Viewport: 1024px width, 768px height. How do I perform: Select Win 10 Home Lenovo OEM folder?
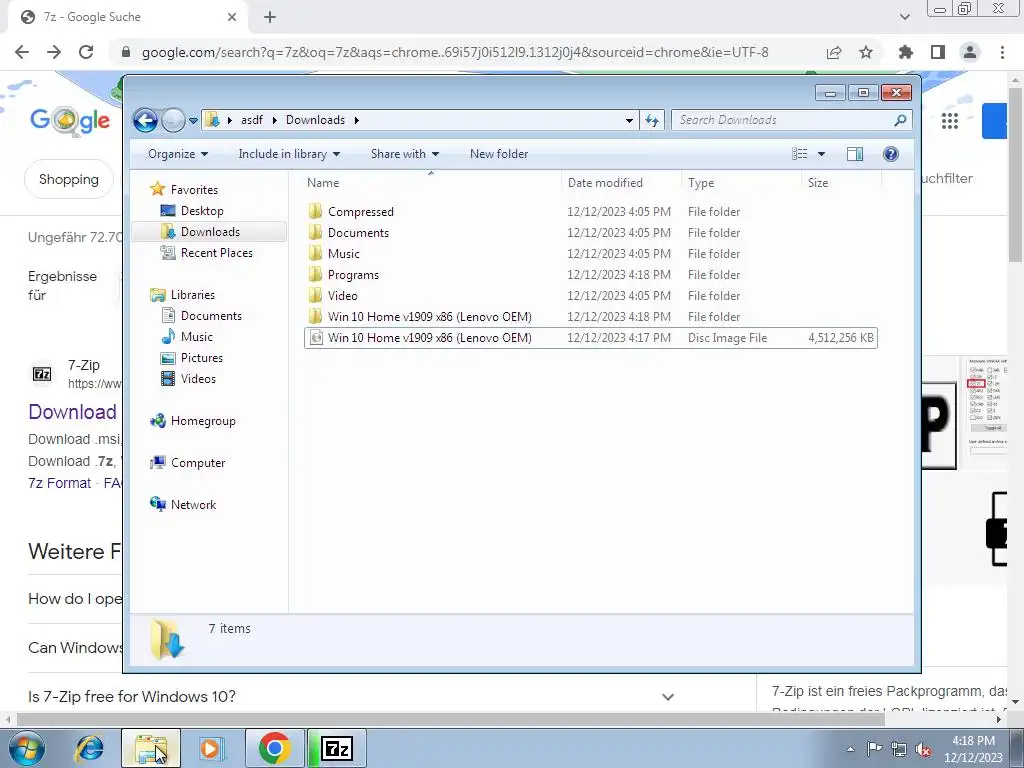point(429,317)
